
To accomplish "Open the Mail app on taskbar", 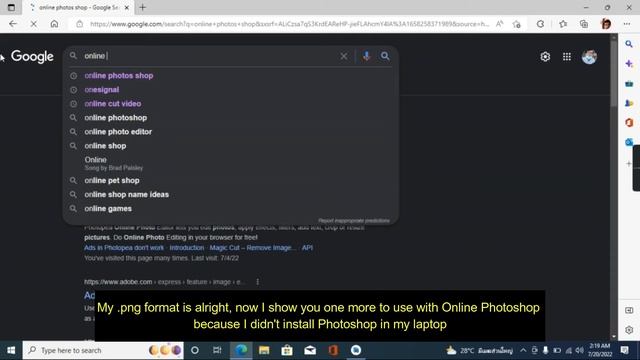I will click(x=310, y=350).
